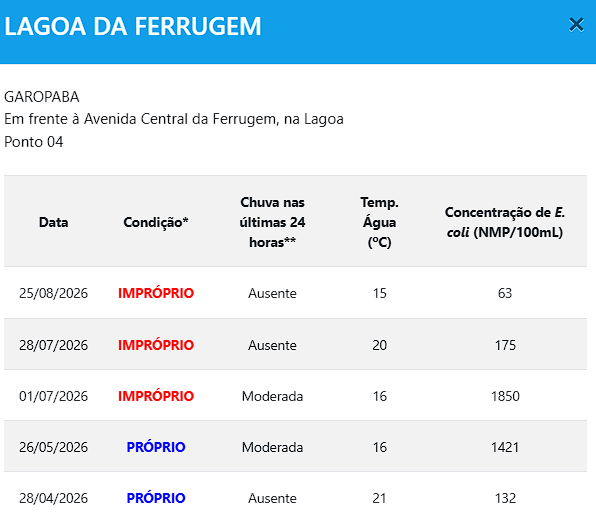The height and width of the screenshot is (526, 596).
Task: Click the Temp. Água (ºC) header
Action: click(379, 222)
